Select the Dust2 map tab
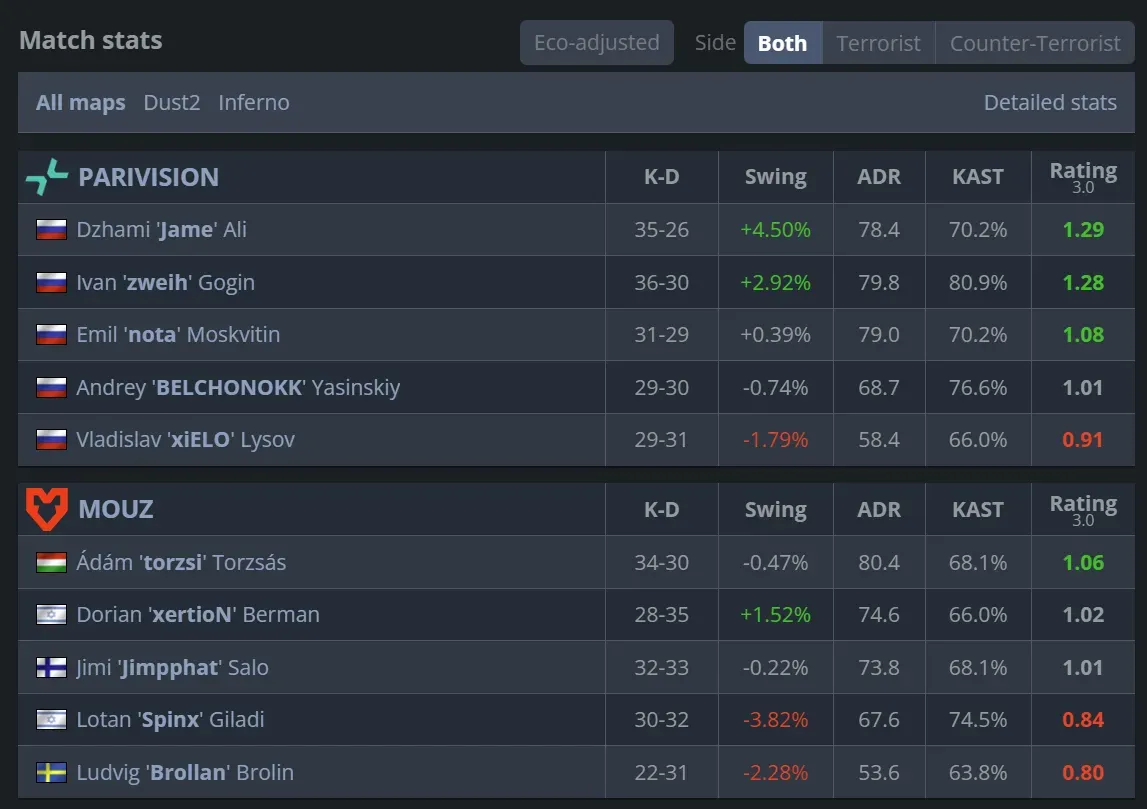The image size is (1147, 809). click(171, 102)
